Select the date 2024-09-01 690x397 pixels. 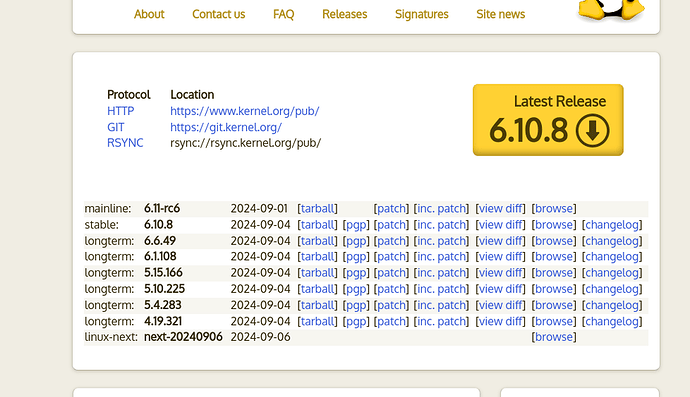click(259, 208)
